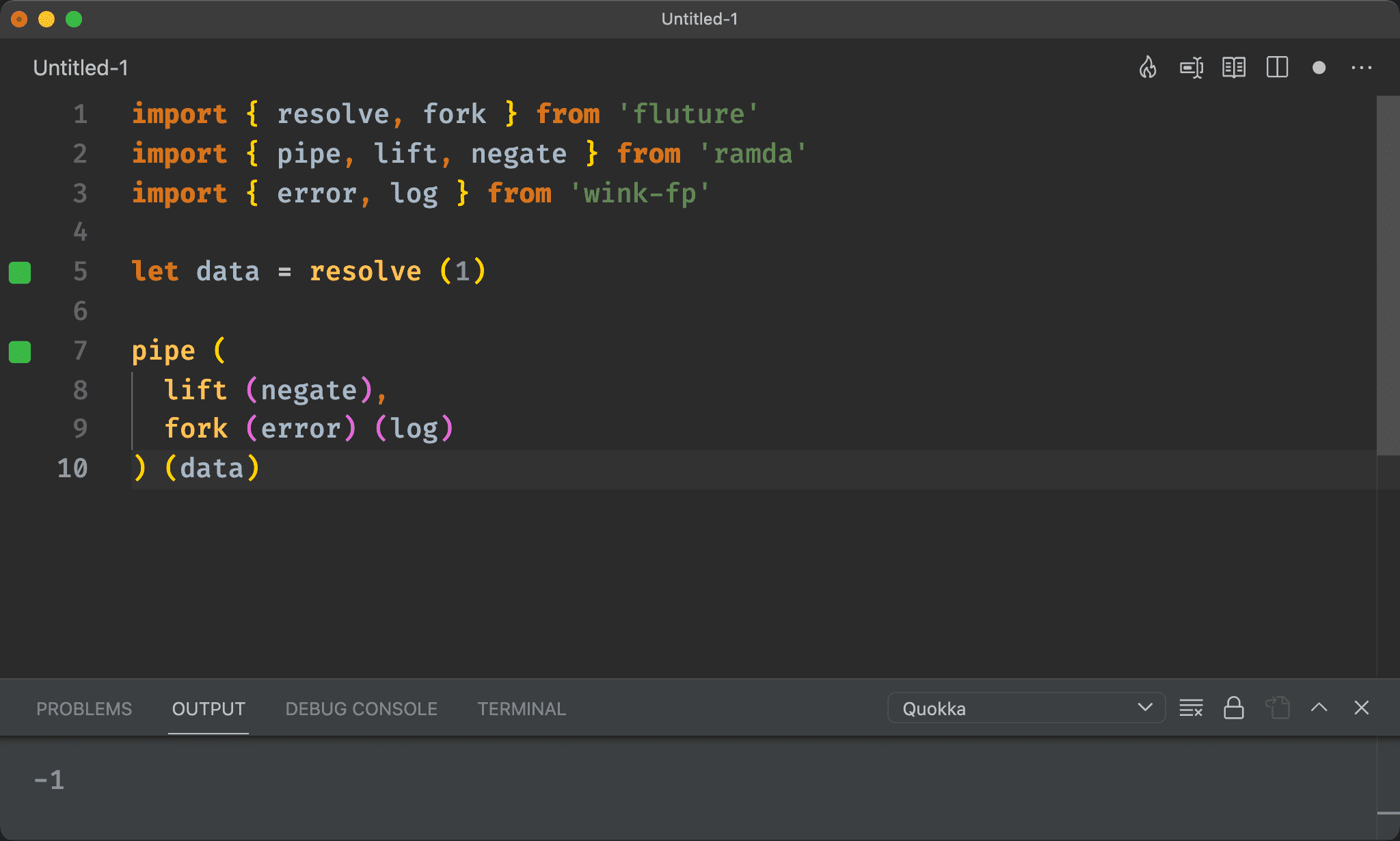Toggle the output scroll lock
1400x841 pixels.
(1234, 708)
